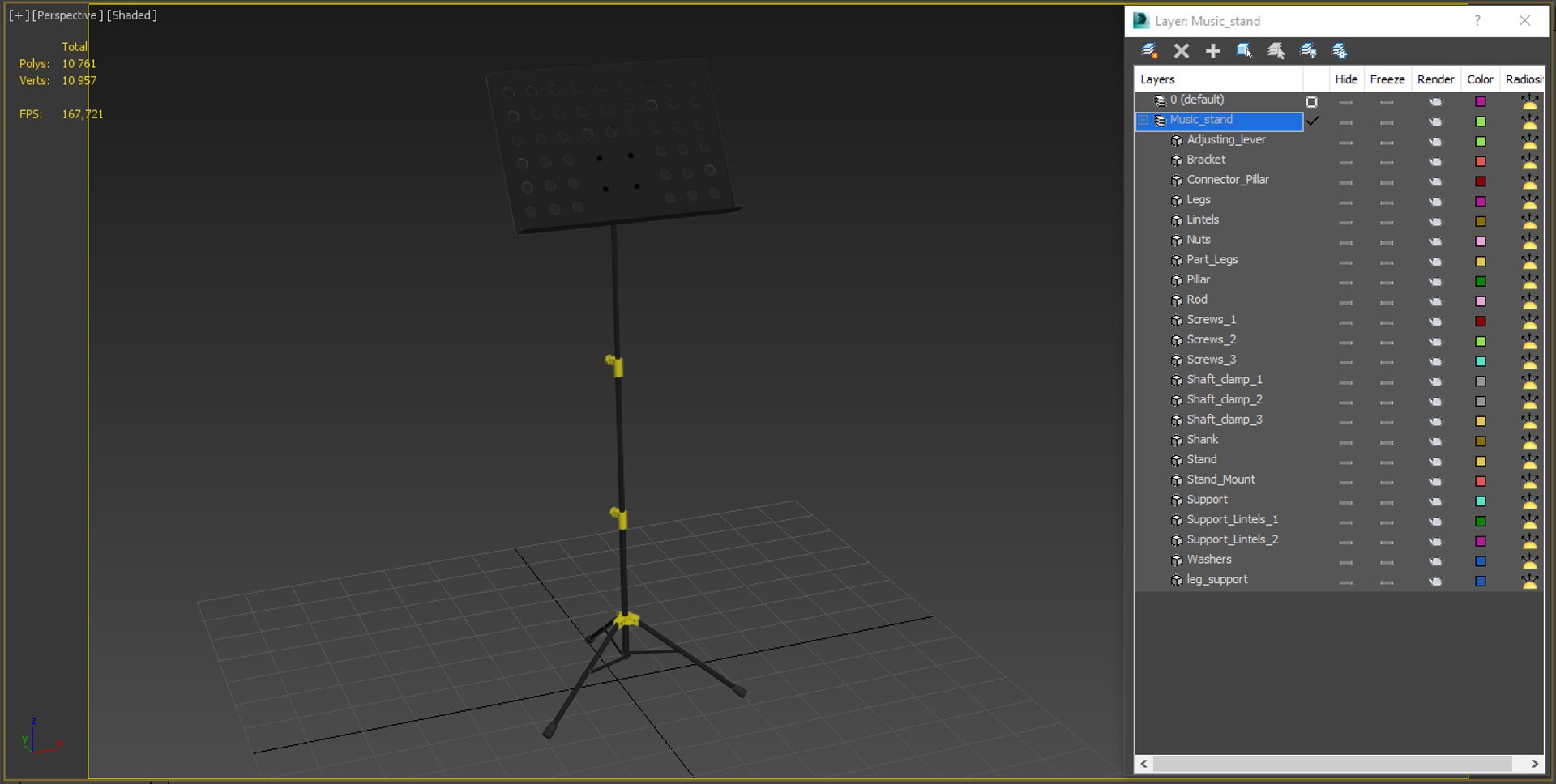Click the Render column header
This screenshot has height=784, width=1556.
1435,79
